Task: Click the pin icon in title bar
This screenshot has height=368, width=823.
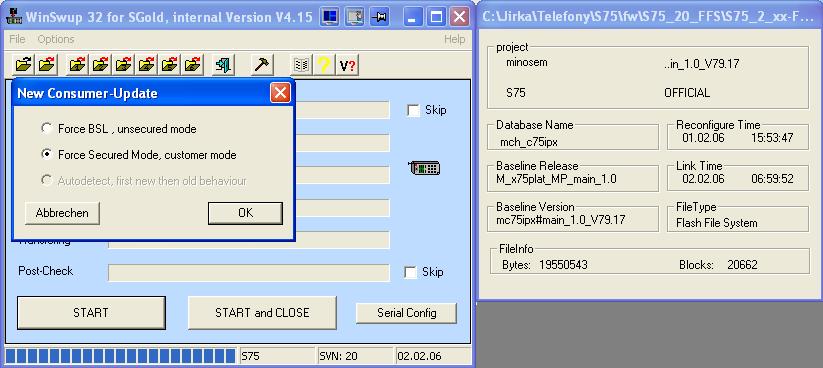Action: click(379, 17)
